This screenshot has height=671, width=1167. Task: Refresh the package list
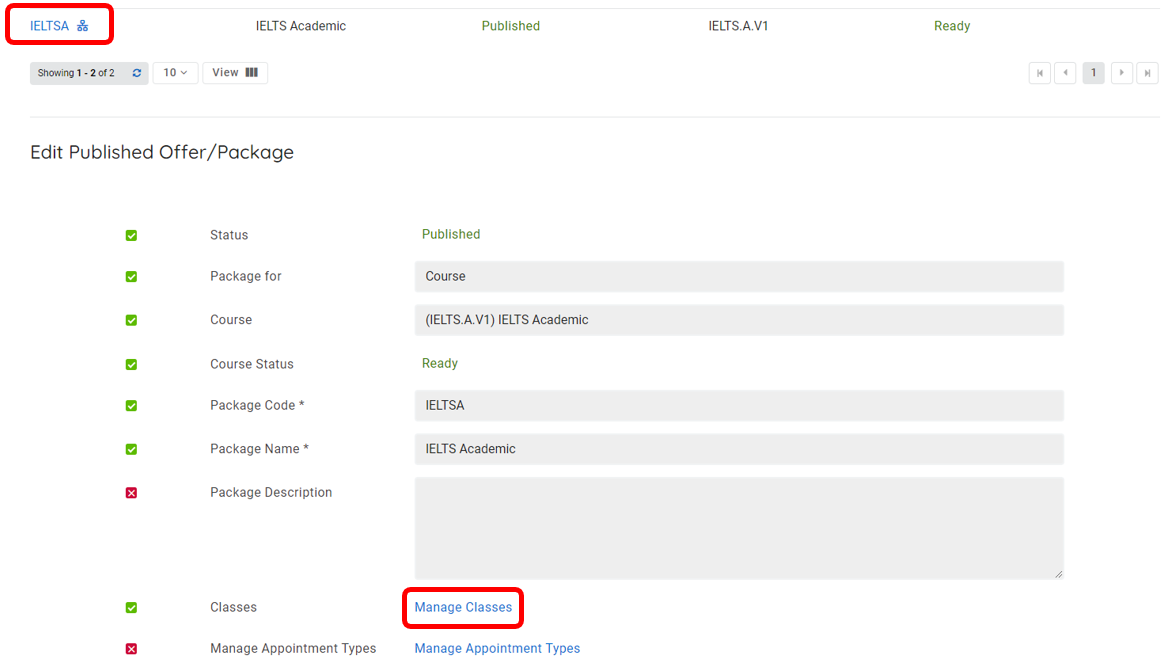coord(137,73)
